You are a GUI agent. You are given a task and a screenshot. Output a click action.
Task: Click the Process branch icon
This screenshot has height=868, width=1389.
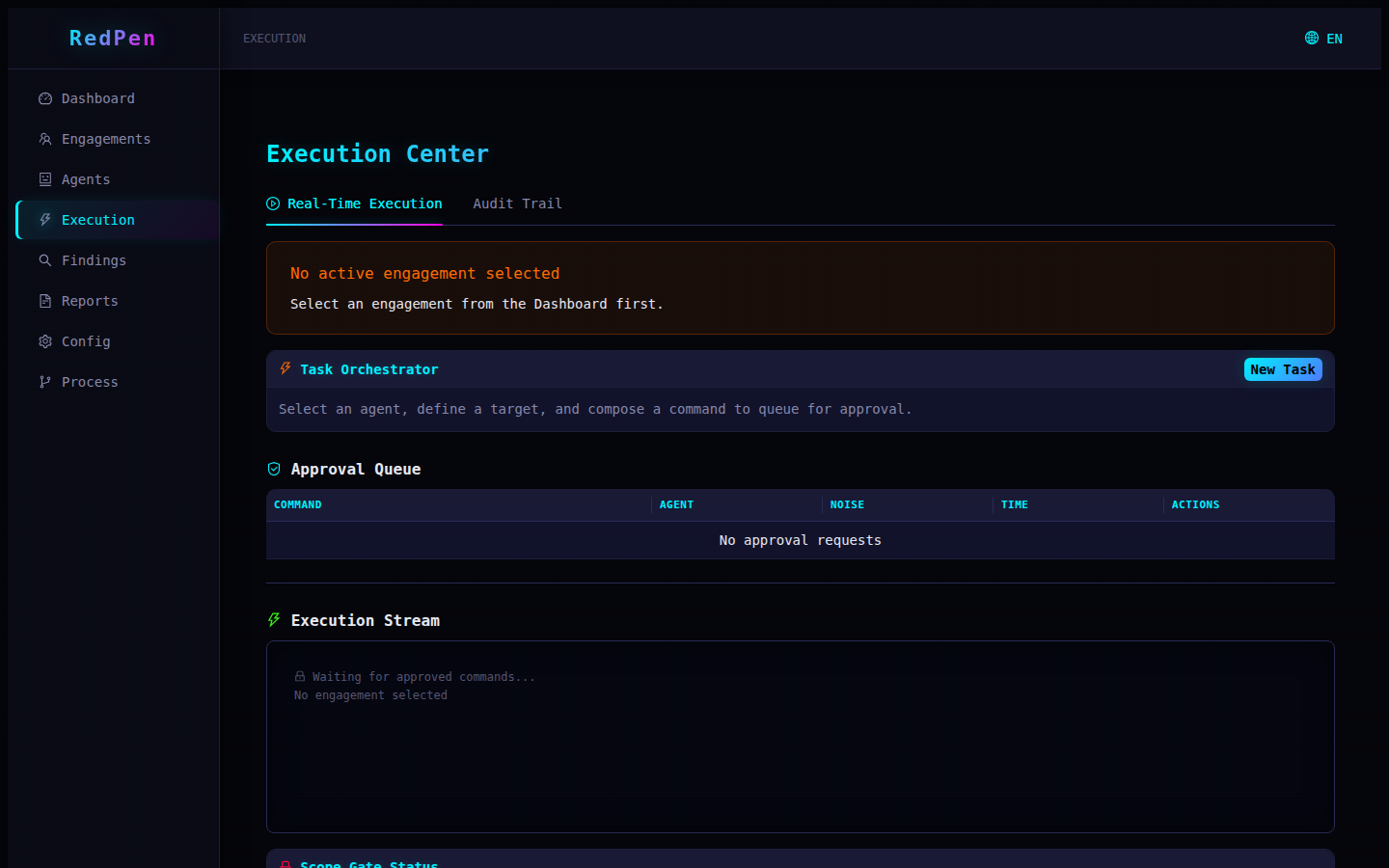click(x=45, y=382)
